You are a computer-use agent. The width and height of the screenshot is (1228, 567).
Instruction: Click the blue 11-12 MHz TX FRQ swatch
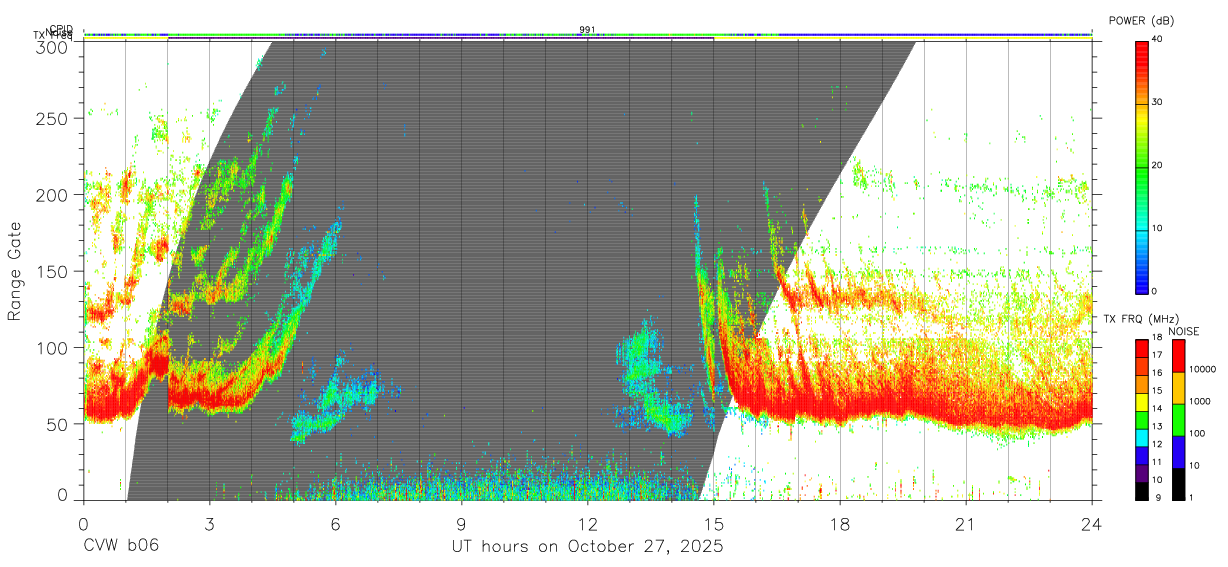(x=1141, y=455)
